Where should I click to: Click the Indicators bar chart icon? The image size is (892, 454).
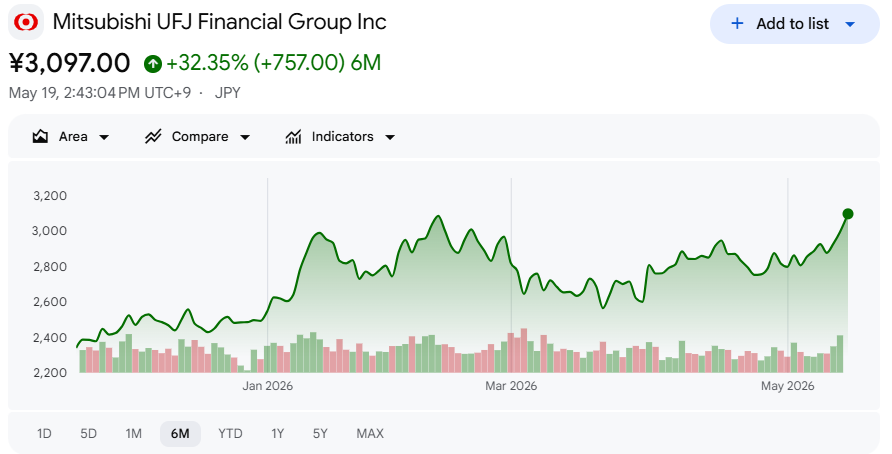click(293, 137)
